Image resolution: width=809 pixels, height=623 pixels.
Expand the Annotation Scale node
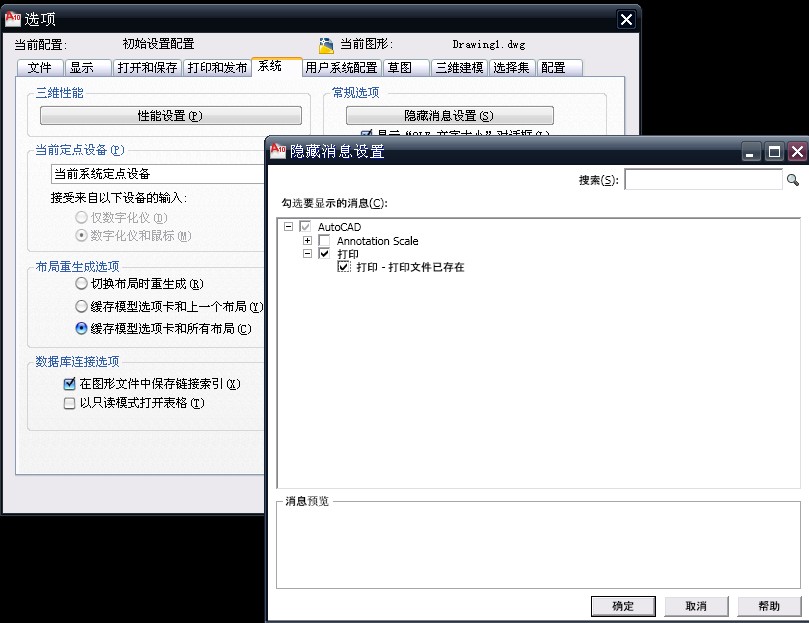308,240
